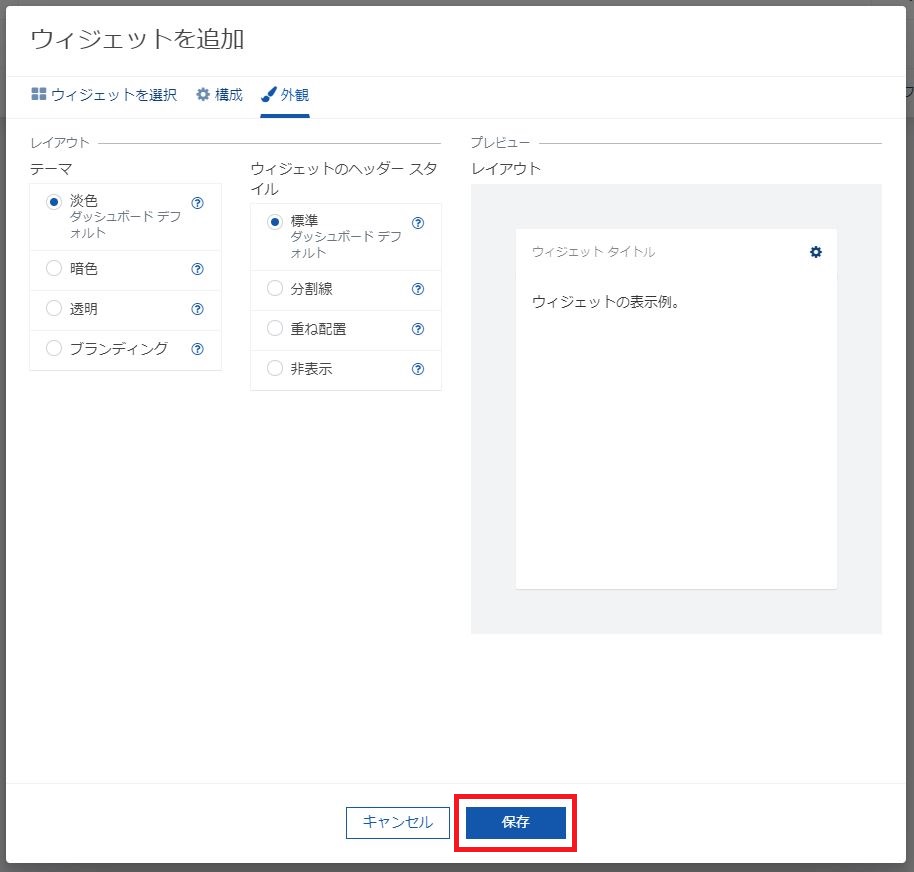The image size is (914, 872).
Task: Open help tooltip for 非表示 header style
Action: pyautogui.click(x=418, y=368)
